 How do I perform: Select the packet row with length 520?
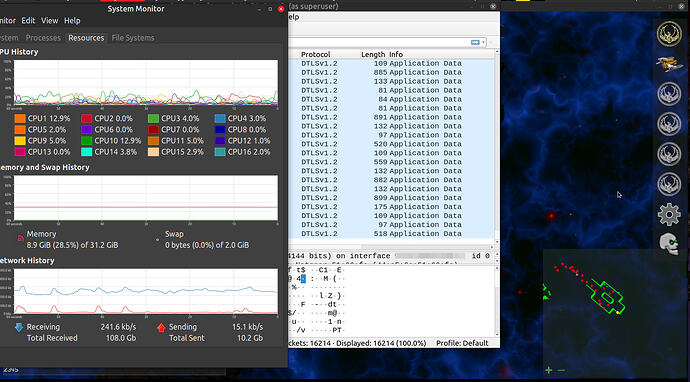[x=391, y=144]
